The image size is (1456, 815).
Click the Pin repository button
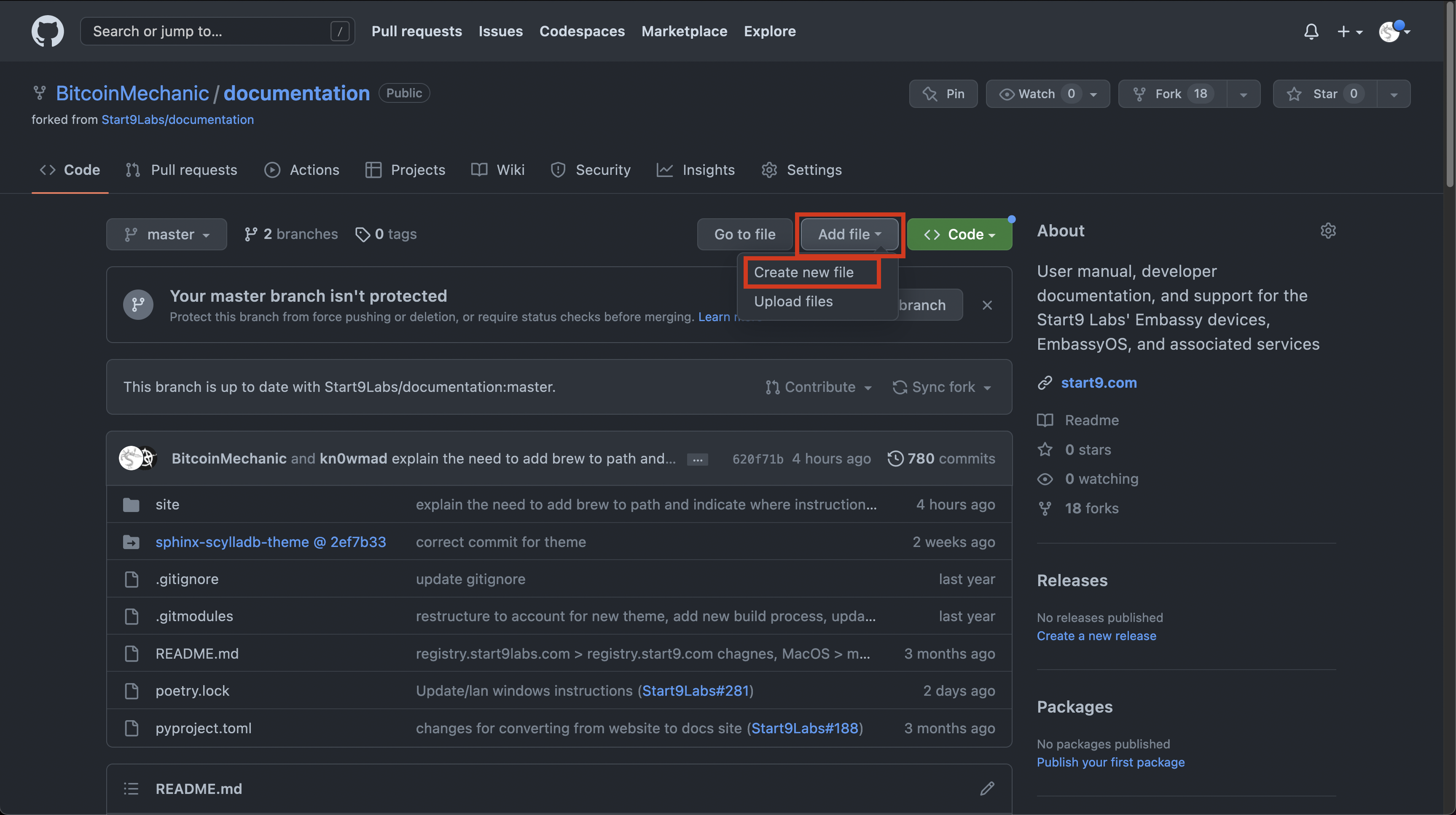coord(943,94)
